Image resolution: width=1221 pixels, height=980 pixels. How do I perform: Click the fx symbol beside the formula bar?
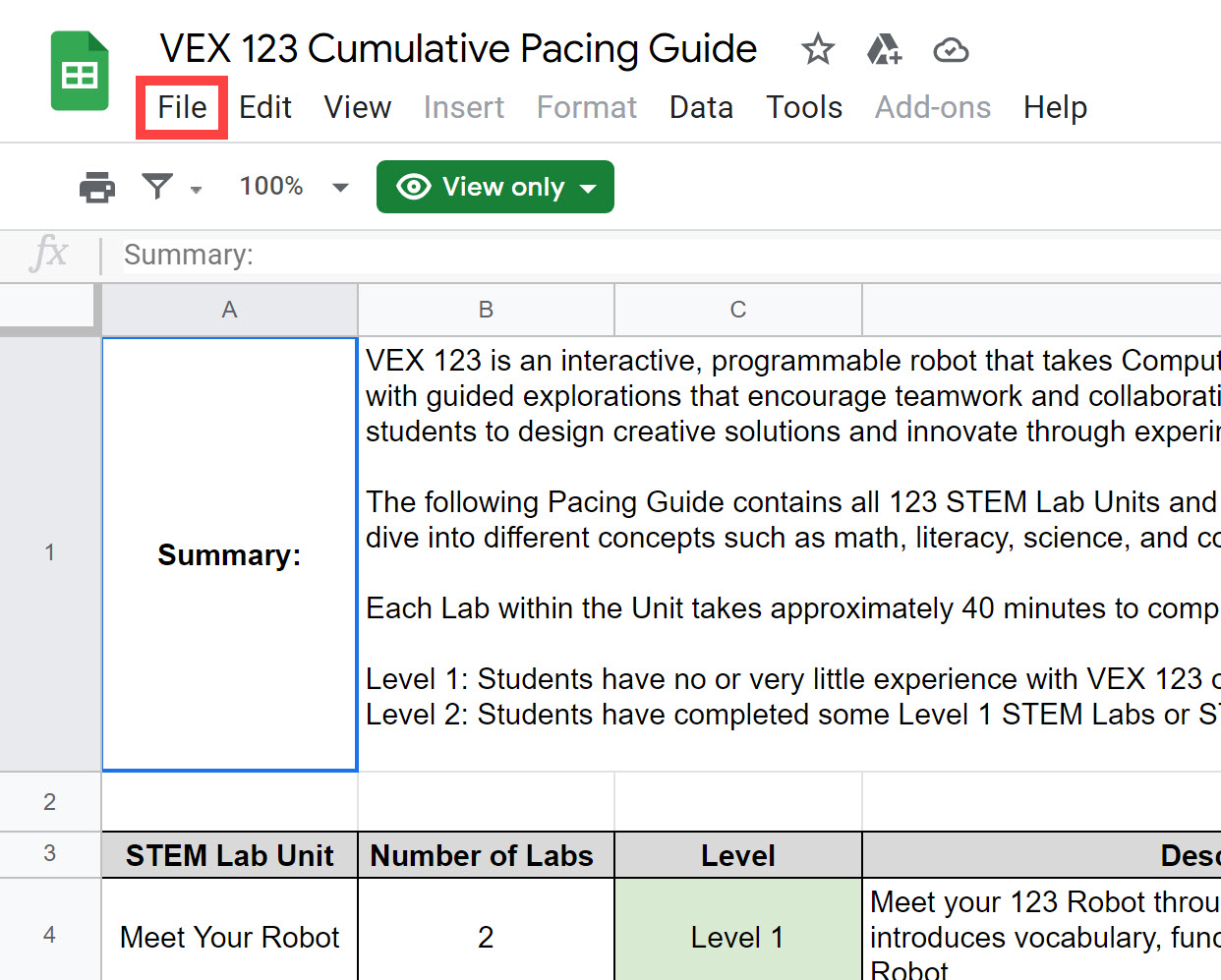(x=50, y=255)
